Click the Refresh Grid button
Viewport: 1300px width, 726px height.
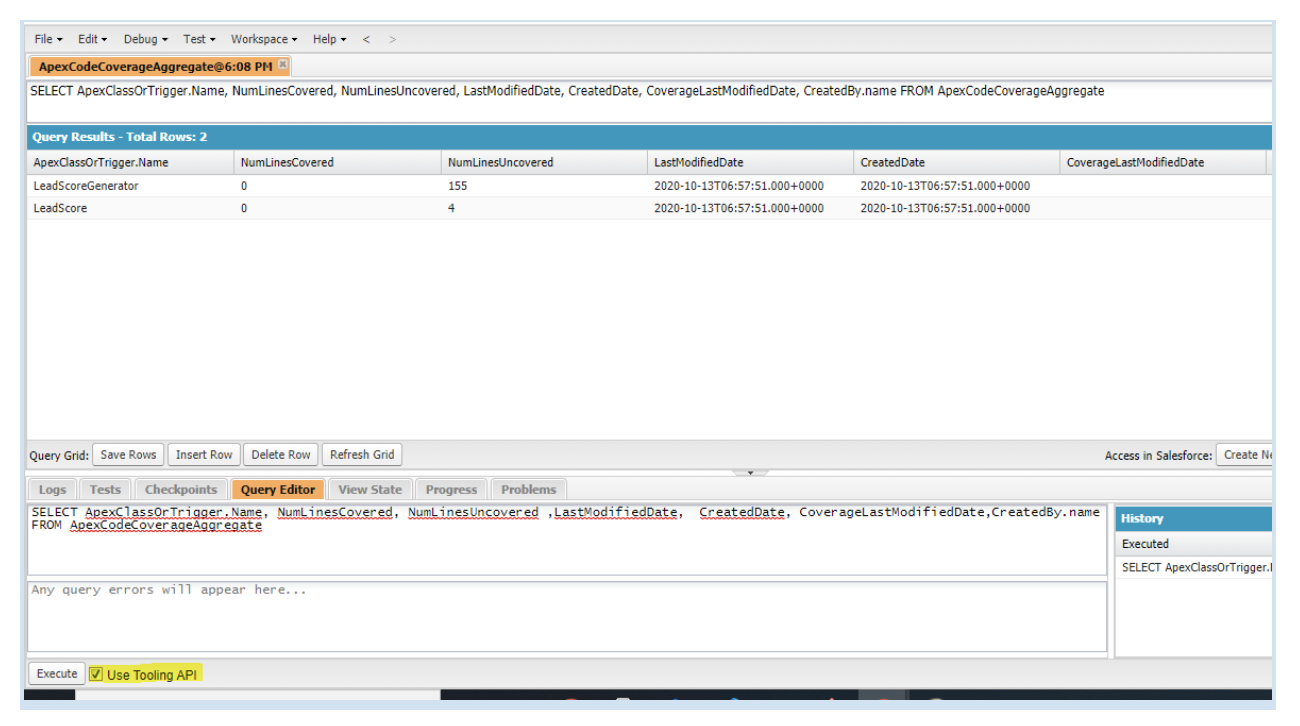[x=362, y=455]
